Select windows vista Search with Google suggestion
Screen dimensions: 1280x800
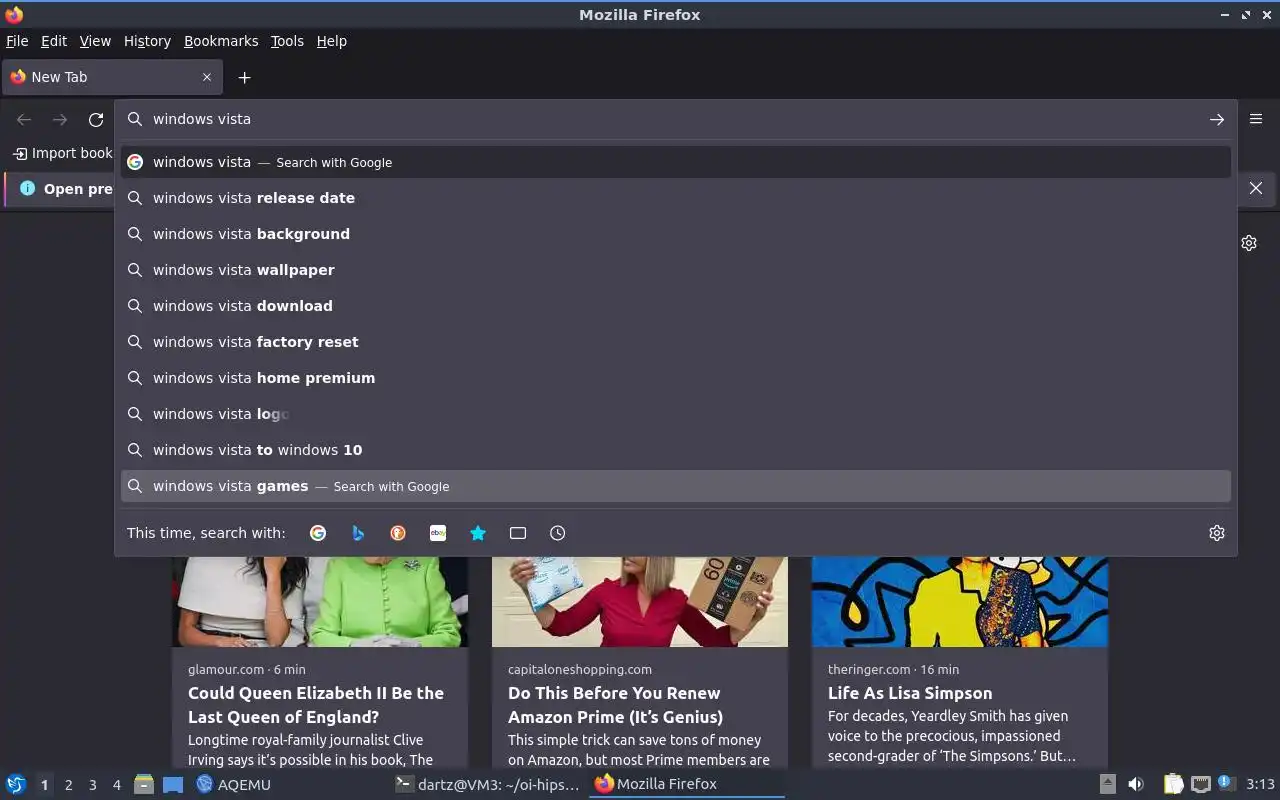click(x=676, y=162)
